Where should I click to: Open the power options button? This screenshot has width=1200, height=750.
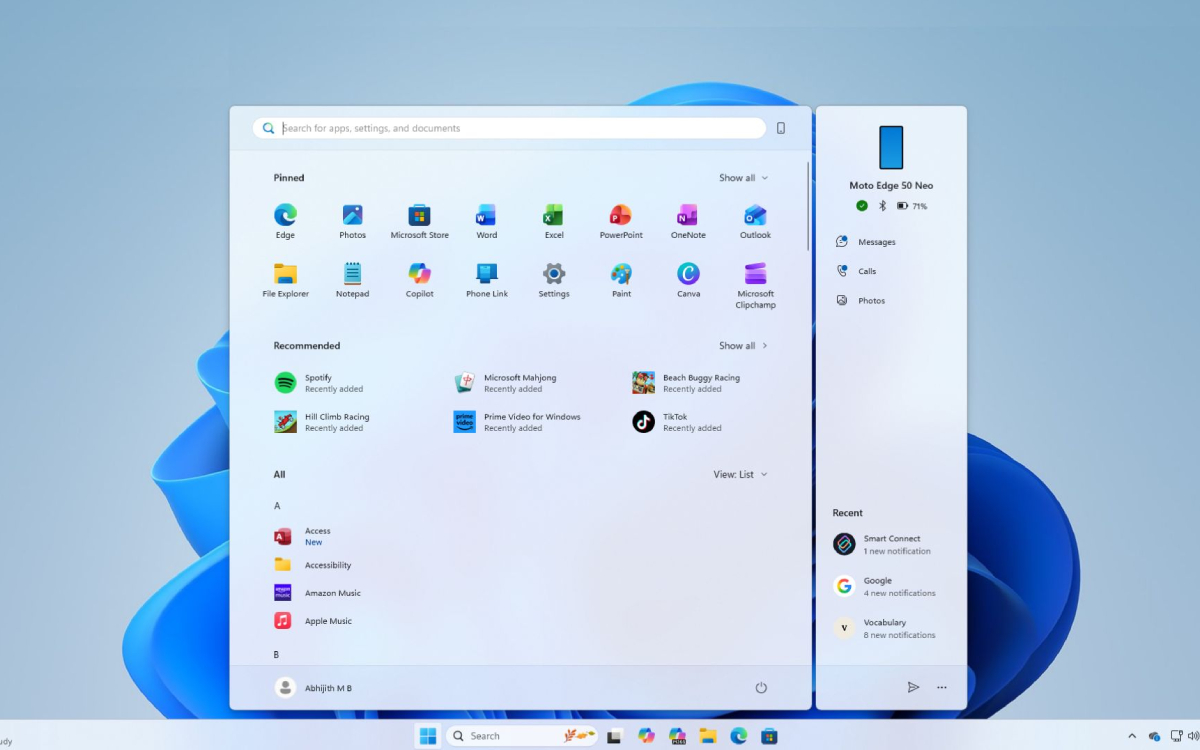pyautogui.click(x=761, y=687)
